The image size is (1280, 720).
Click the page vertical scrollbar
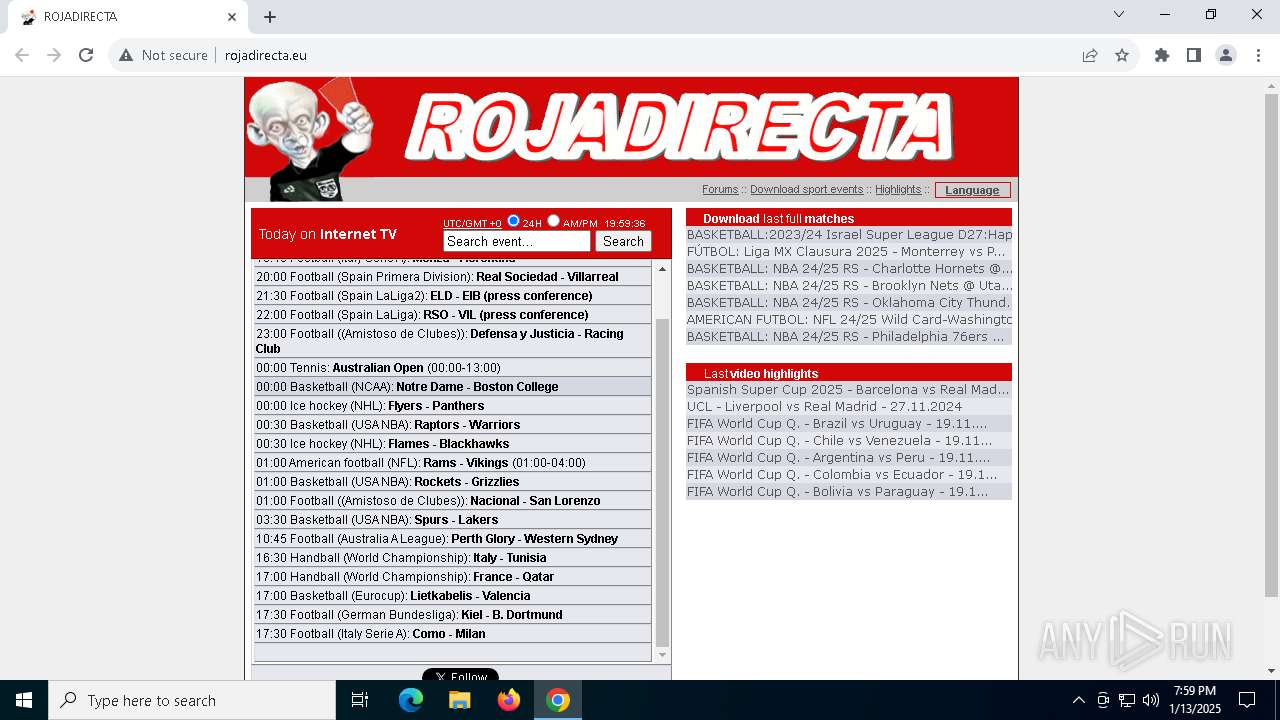[1271, 345]
